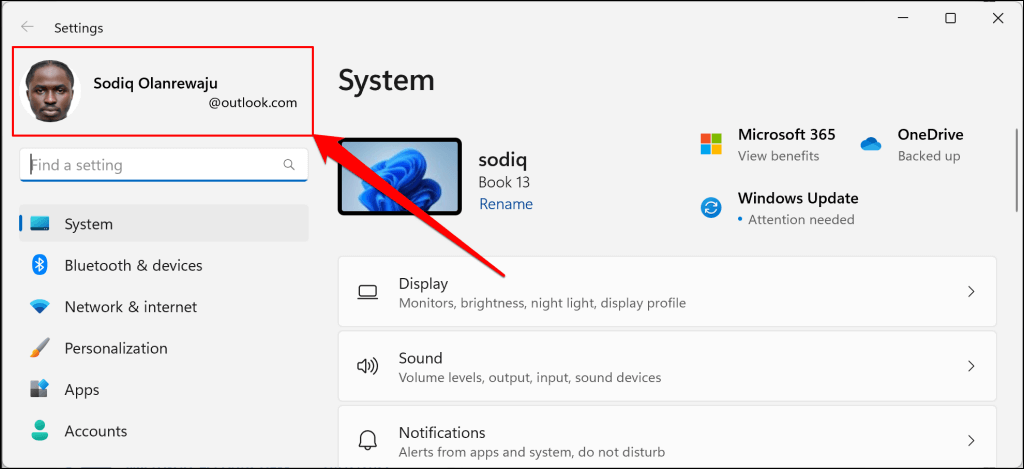Go back with the arrow button
The image size is (1024, 469).
click(x=27, y=27)
